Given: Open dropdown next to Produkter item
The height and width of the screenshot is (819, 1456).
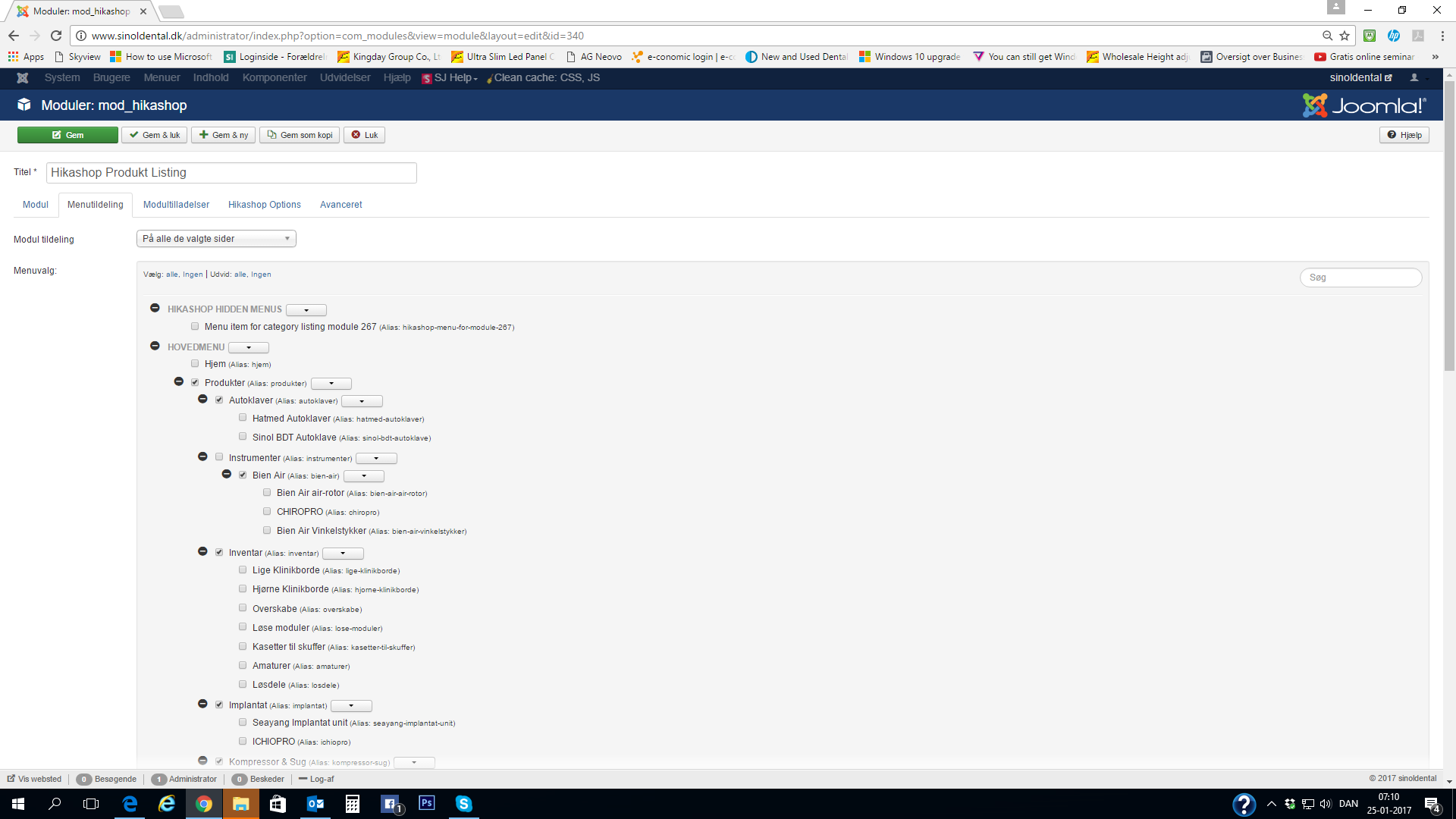Looking at the screenshot, I should point(331,384).
